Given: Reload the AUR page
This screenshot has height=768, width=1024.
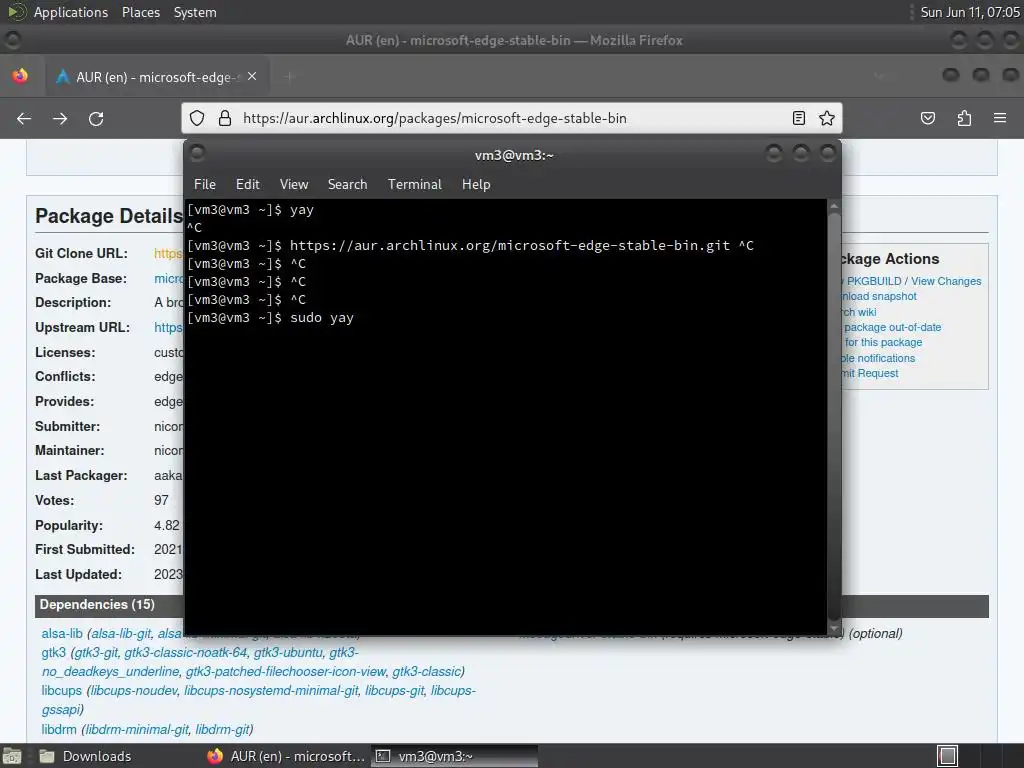Looking at the screenshot, I should click(x=96, y=118).
